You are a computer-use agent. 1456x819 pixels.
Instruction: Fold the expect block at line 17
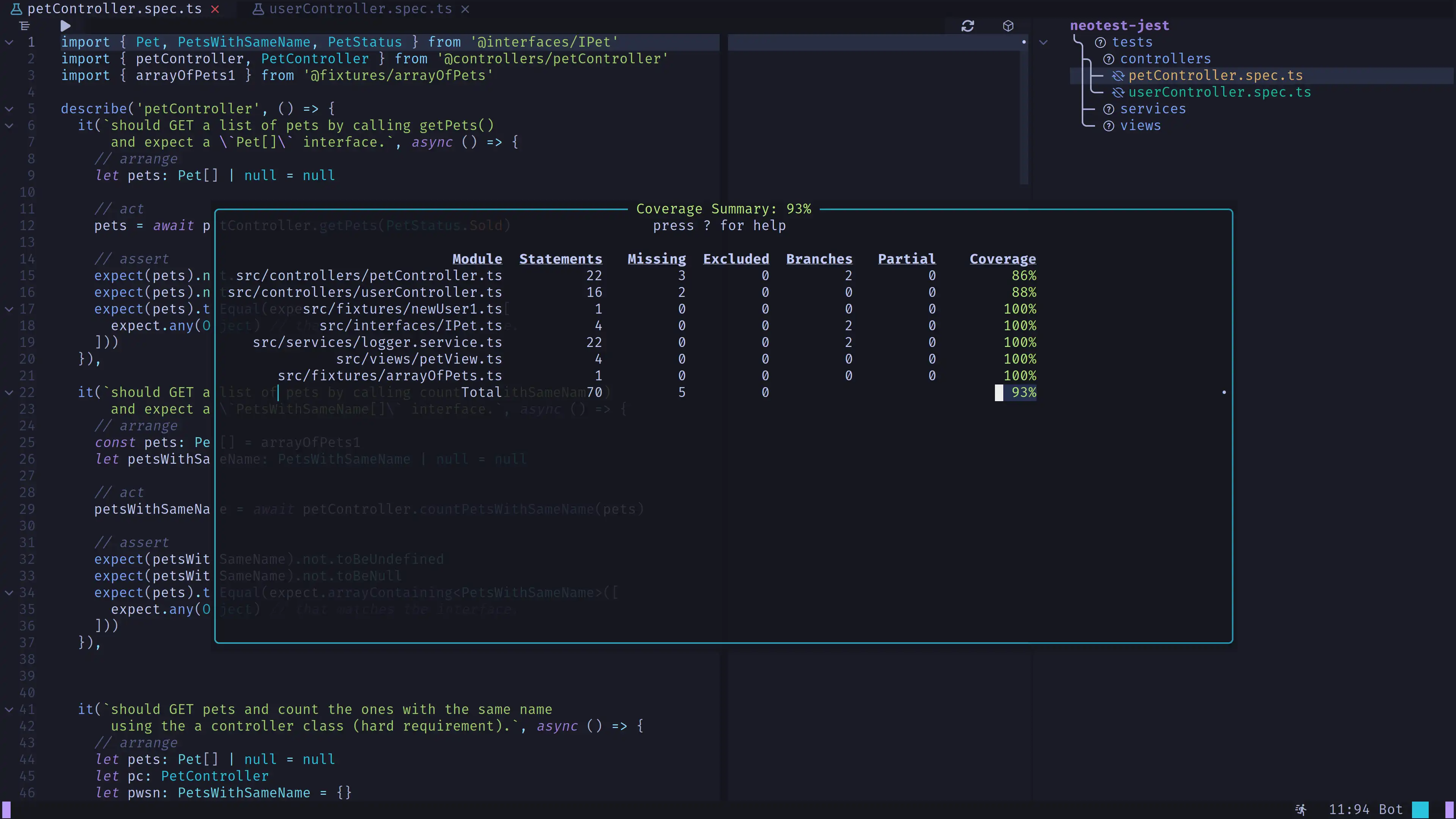point(9,309)
